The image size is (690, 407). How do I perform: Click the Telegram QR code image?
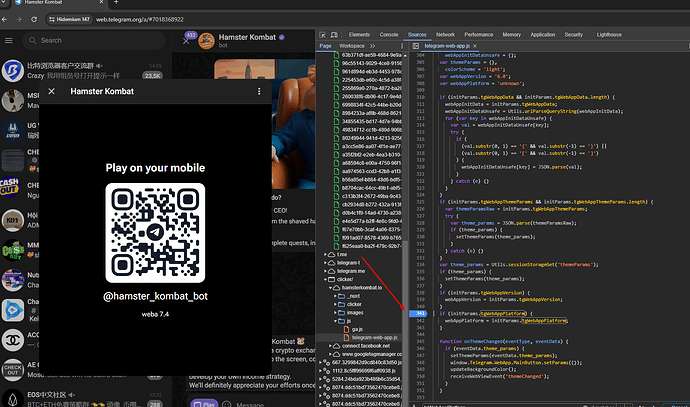pyautogui.click(x=155, y=233)
